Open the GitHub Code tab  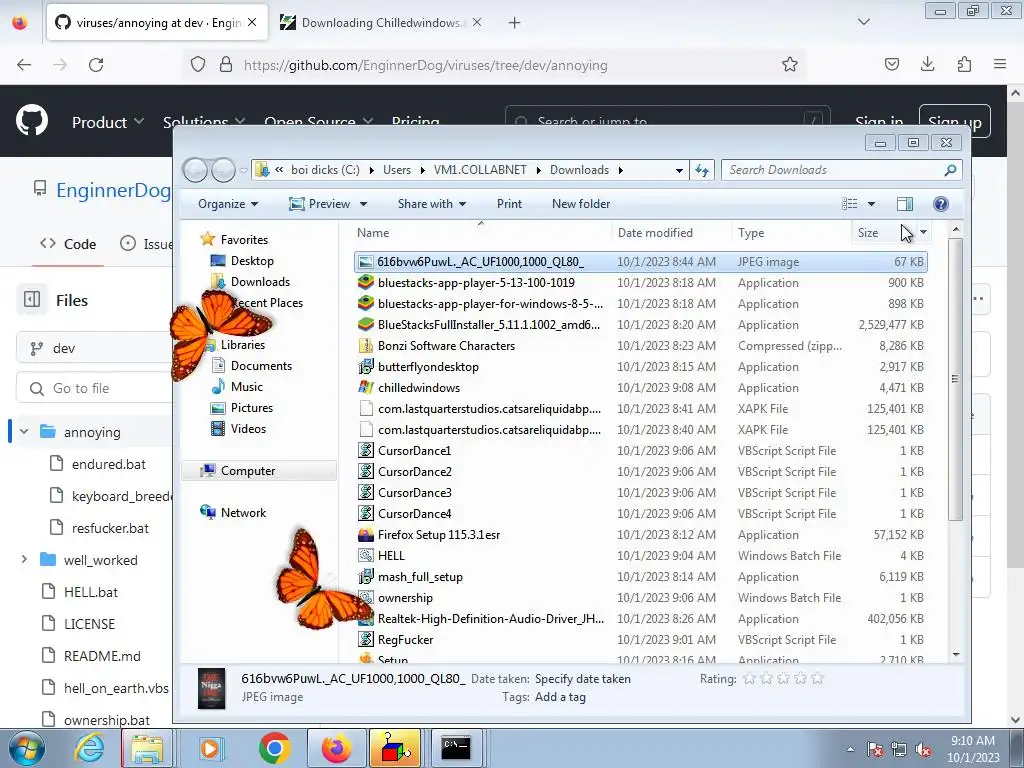pyautogui.click(x=68, y=244)
